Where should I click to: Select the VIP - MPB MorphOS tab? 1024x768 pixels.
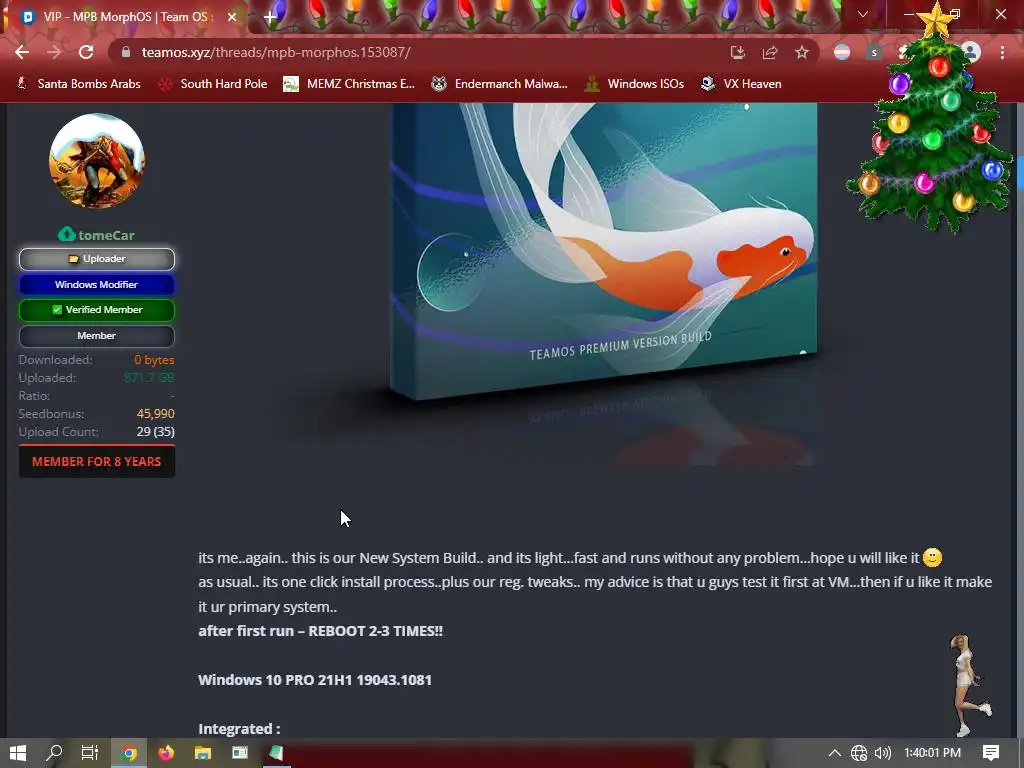click(123, 17)
